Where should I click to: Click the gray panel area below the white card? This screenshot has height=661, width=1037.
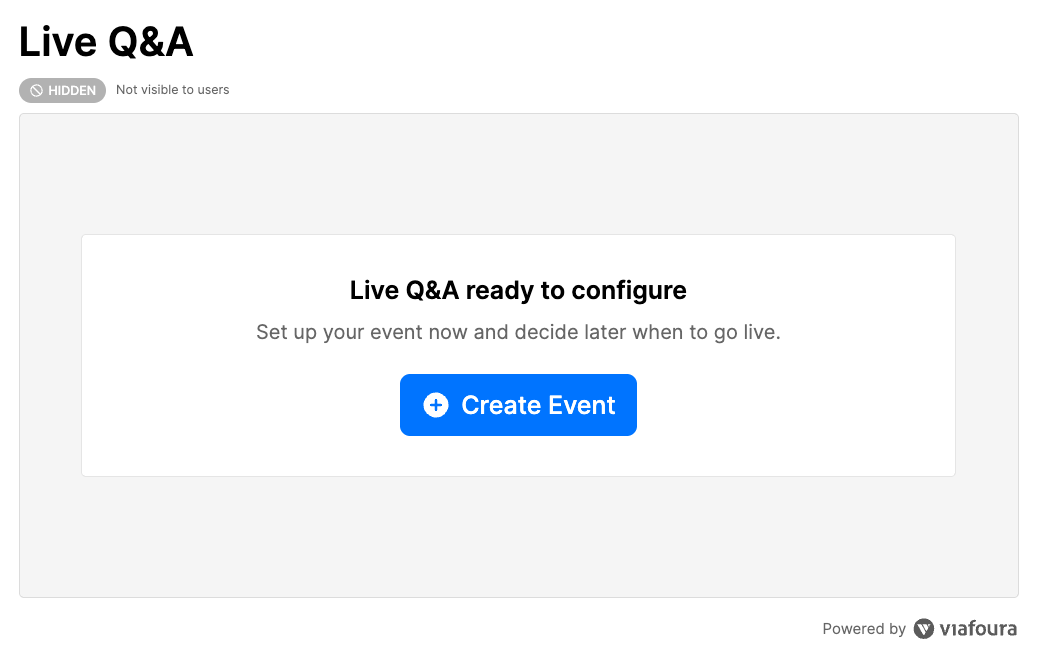518,538
